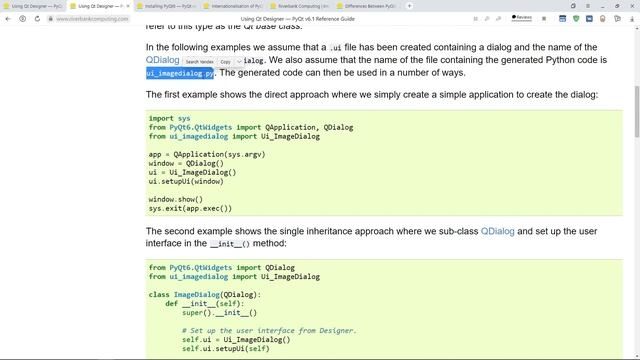Open the tab overview icon in title bar
The height and width of the screenshot is (360, 640).
click(573, 6)
